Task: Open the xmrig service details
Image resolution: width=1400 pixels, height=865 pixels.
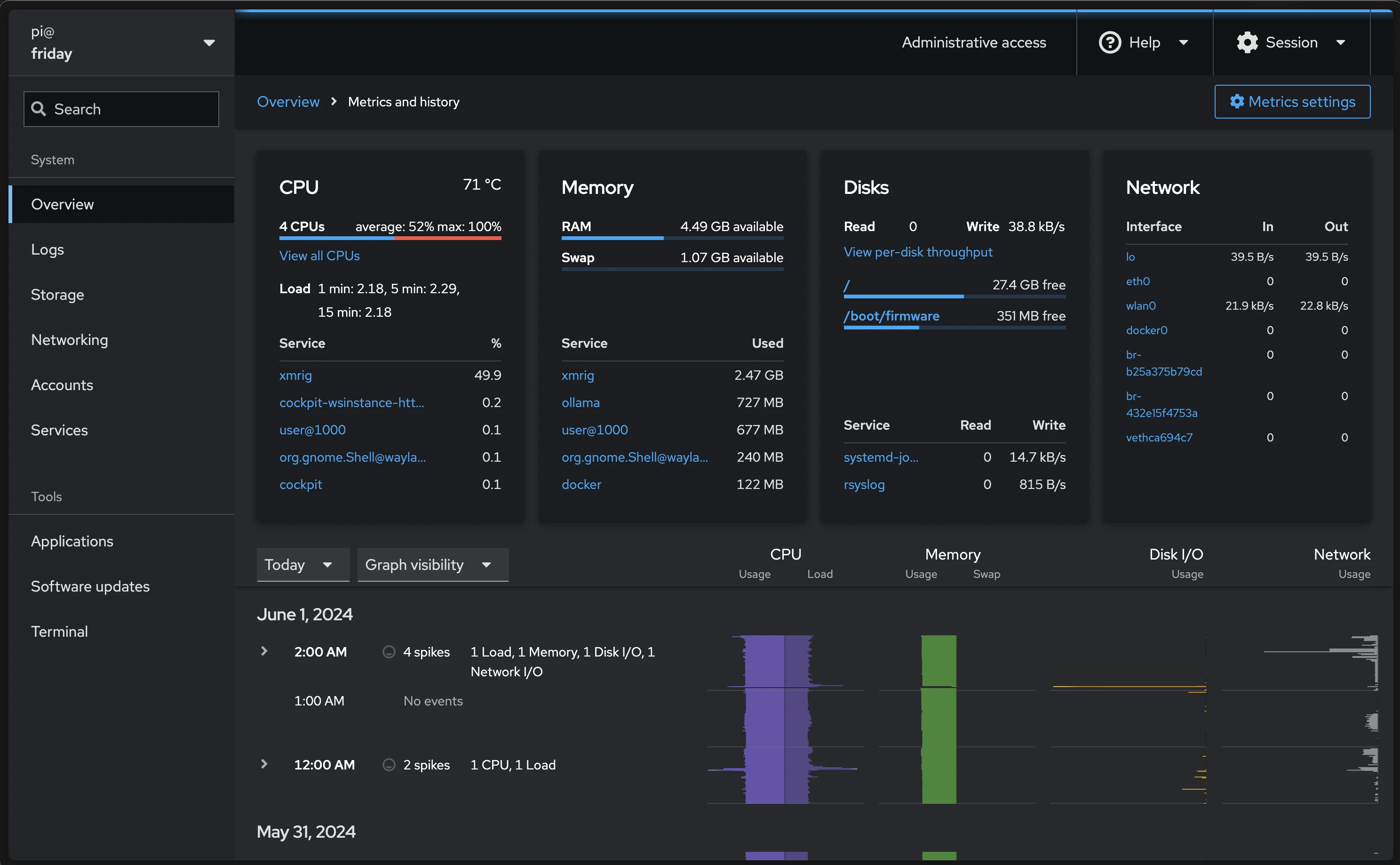Action: tap(296, 375)
